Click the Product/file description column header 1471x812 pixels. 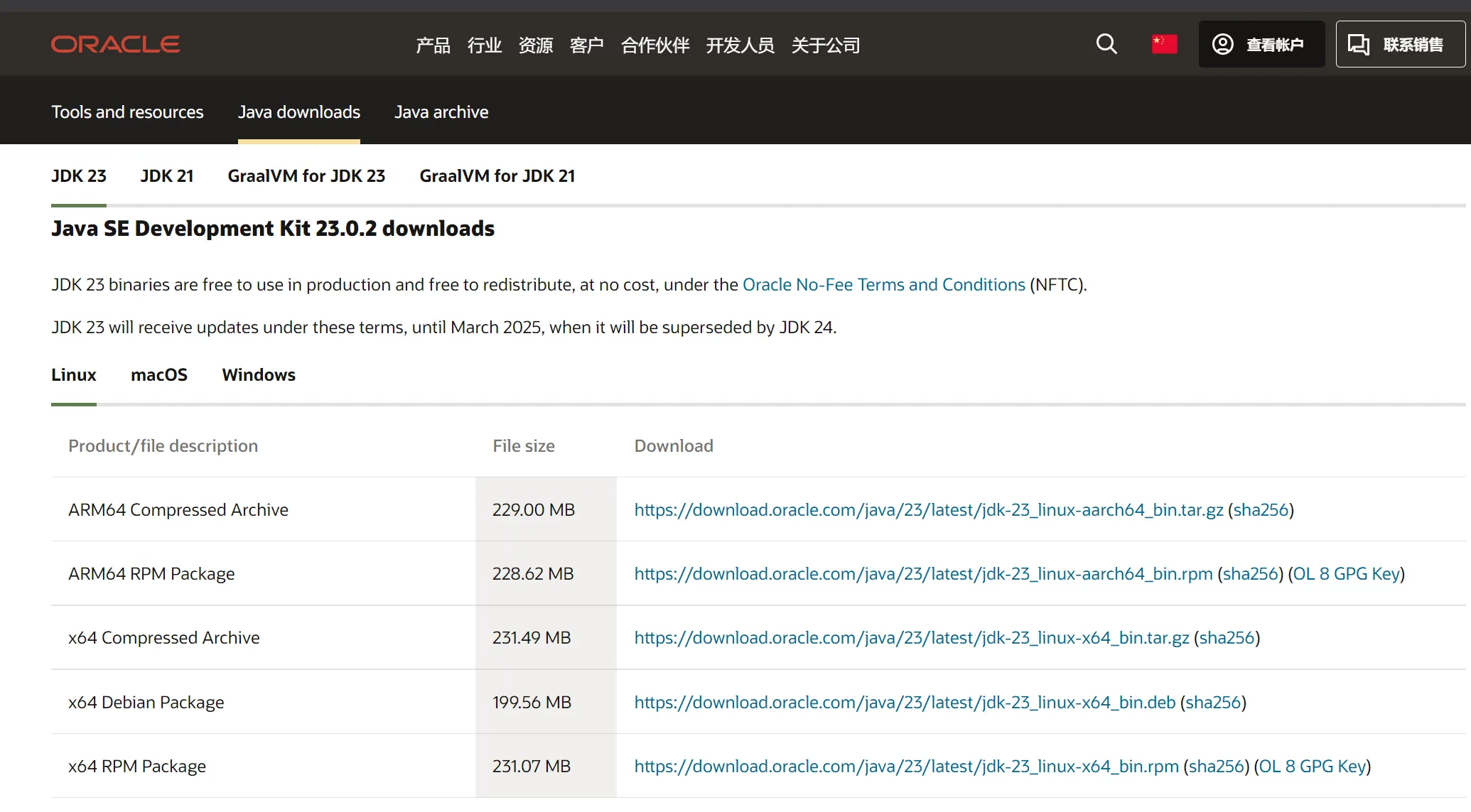click(x=163, y=446)
